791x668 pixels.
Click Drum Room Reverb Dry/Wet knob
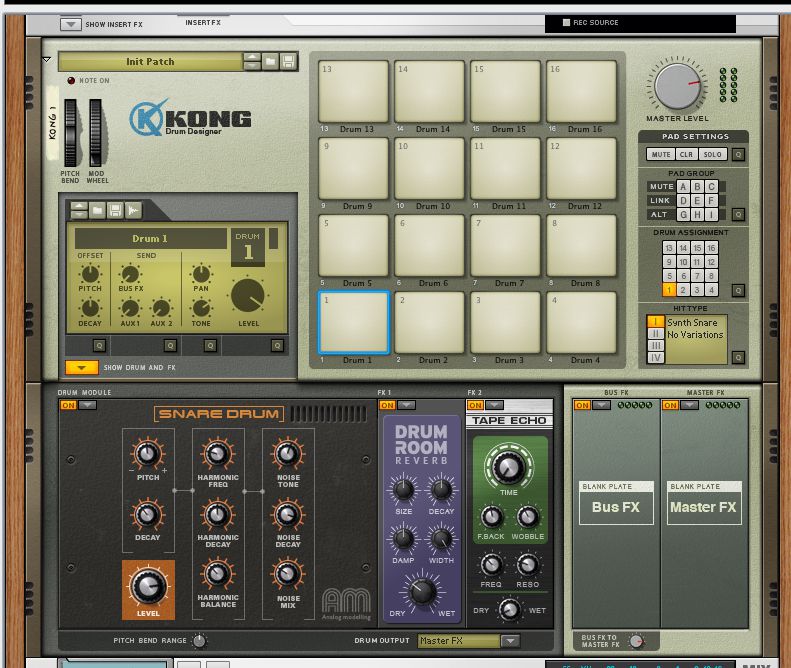pyautogui.click(x=422, y=592)
